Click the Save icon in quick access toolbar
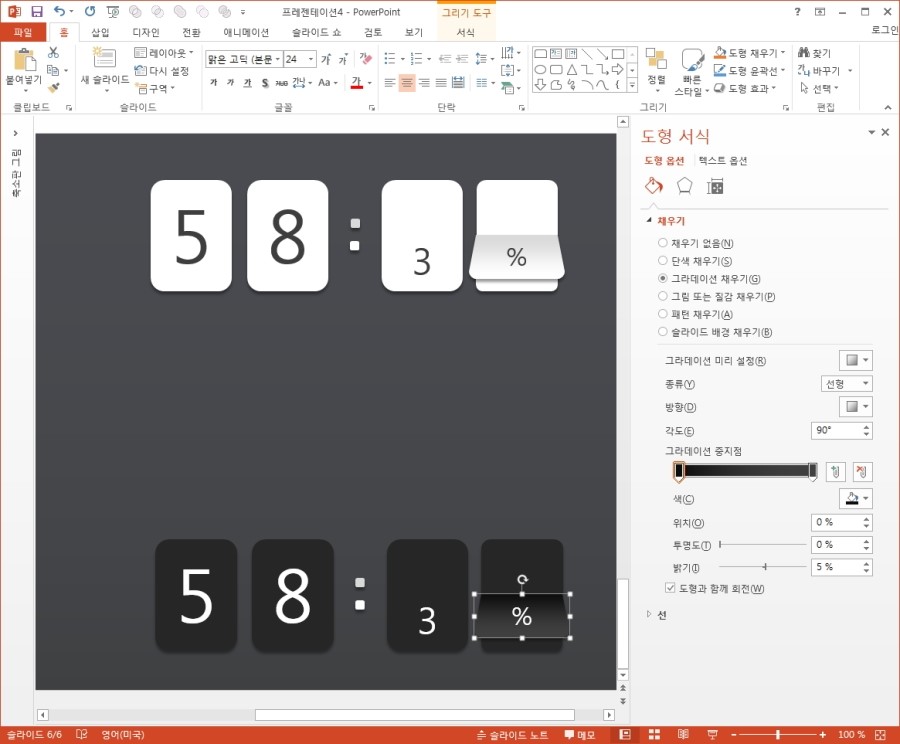 (37, 11)
